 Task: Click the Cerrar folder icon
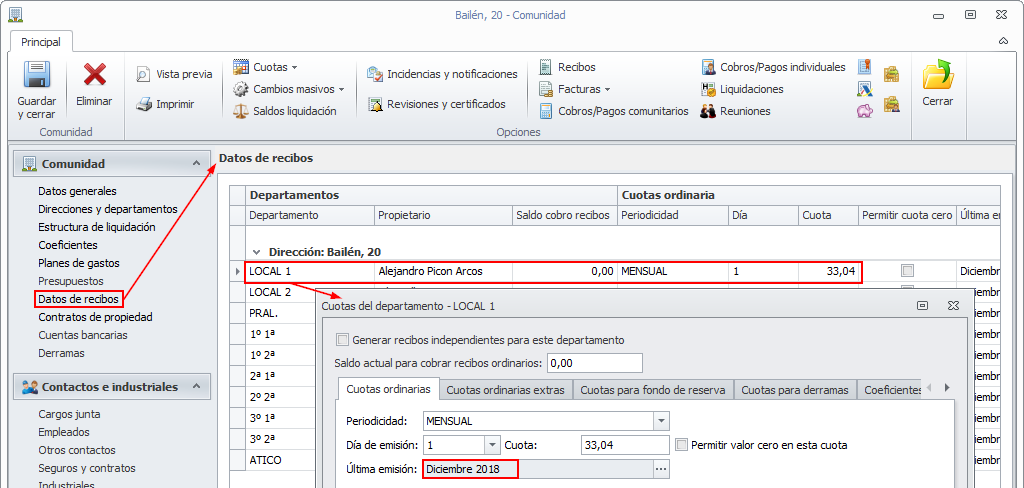[x=937, y=76]
